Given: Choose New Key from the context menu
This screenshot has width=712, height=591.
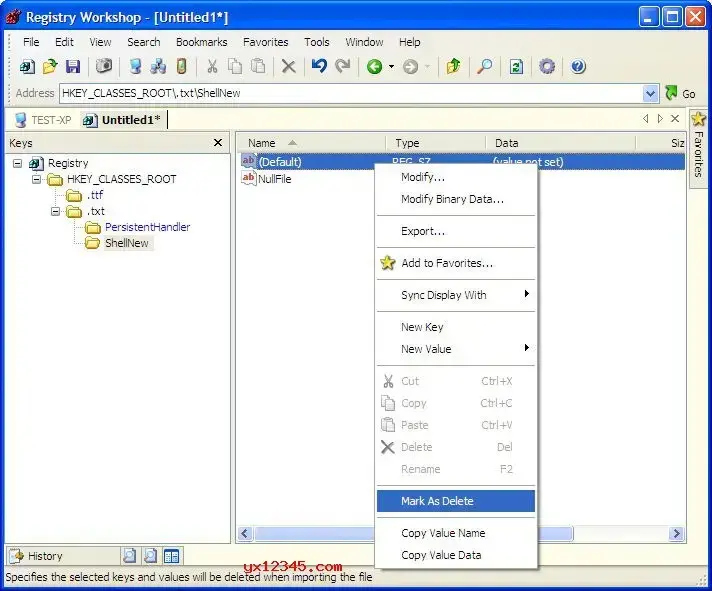Looking at the screenshot, I should pyautogui.click(x=456, y=327).
